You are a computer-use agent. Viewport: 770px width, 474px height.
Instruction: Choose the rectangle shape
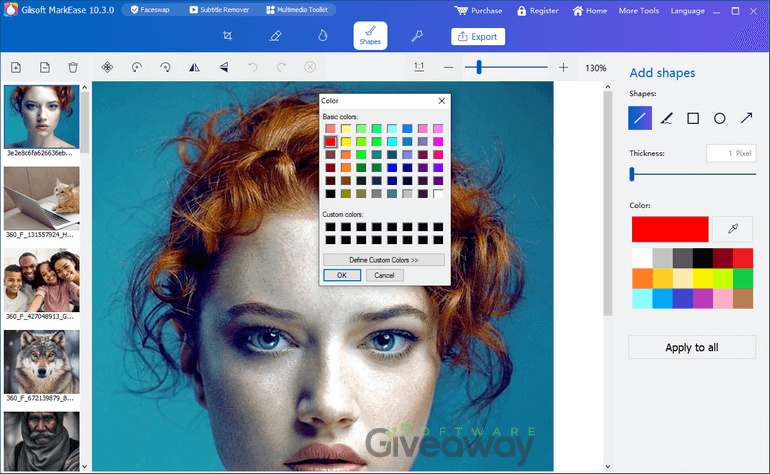coord(693,118)
